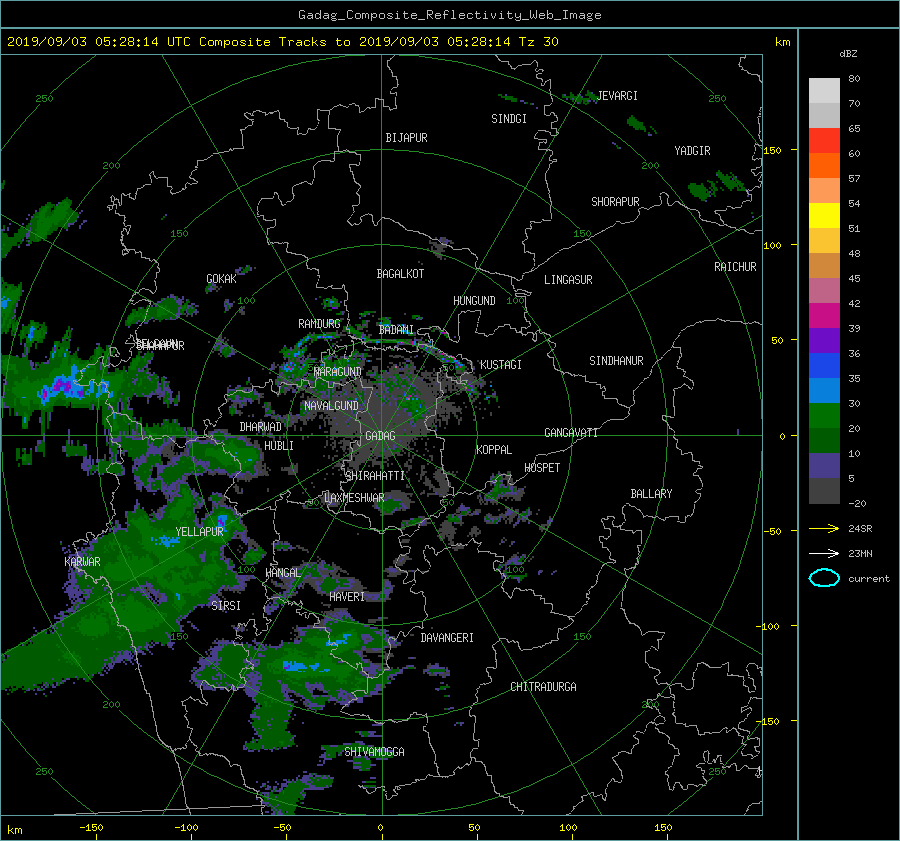
Task: Click the '80' value at top of dBZ scale
Action: pyautogui.click(x=854, y=79)
